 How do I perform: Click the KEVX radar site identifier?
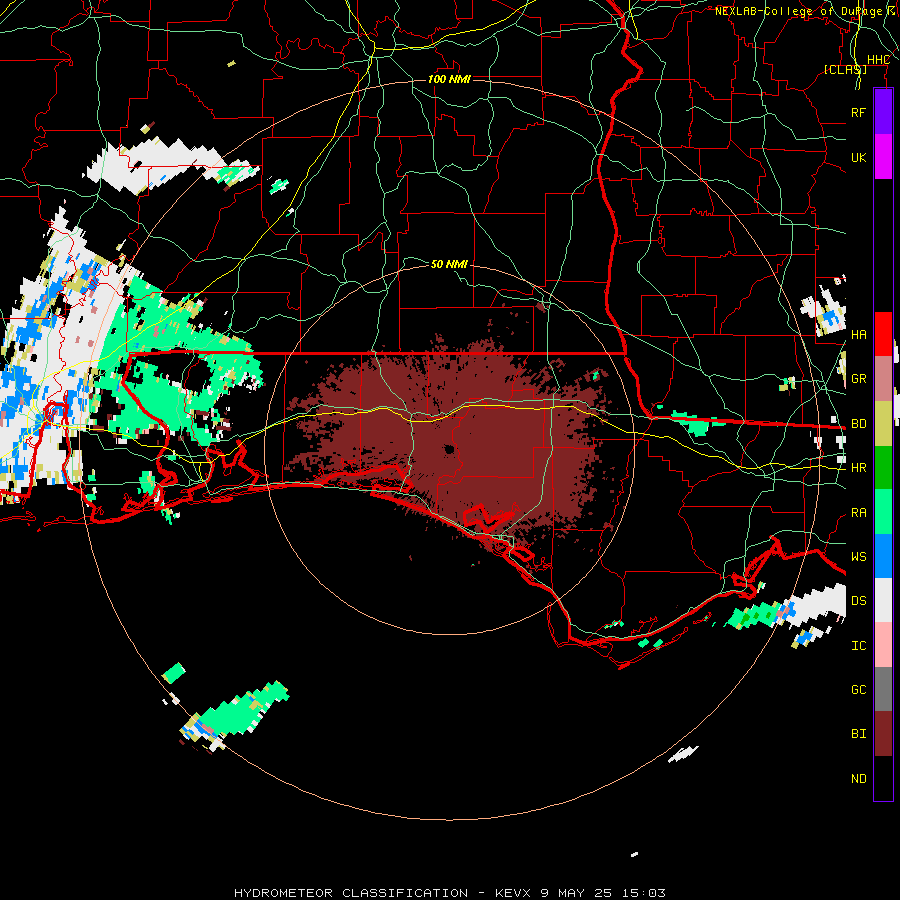[513, 893]
